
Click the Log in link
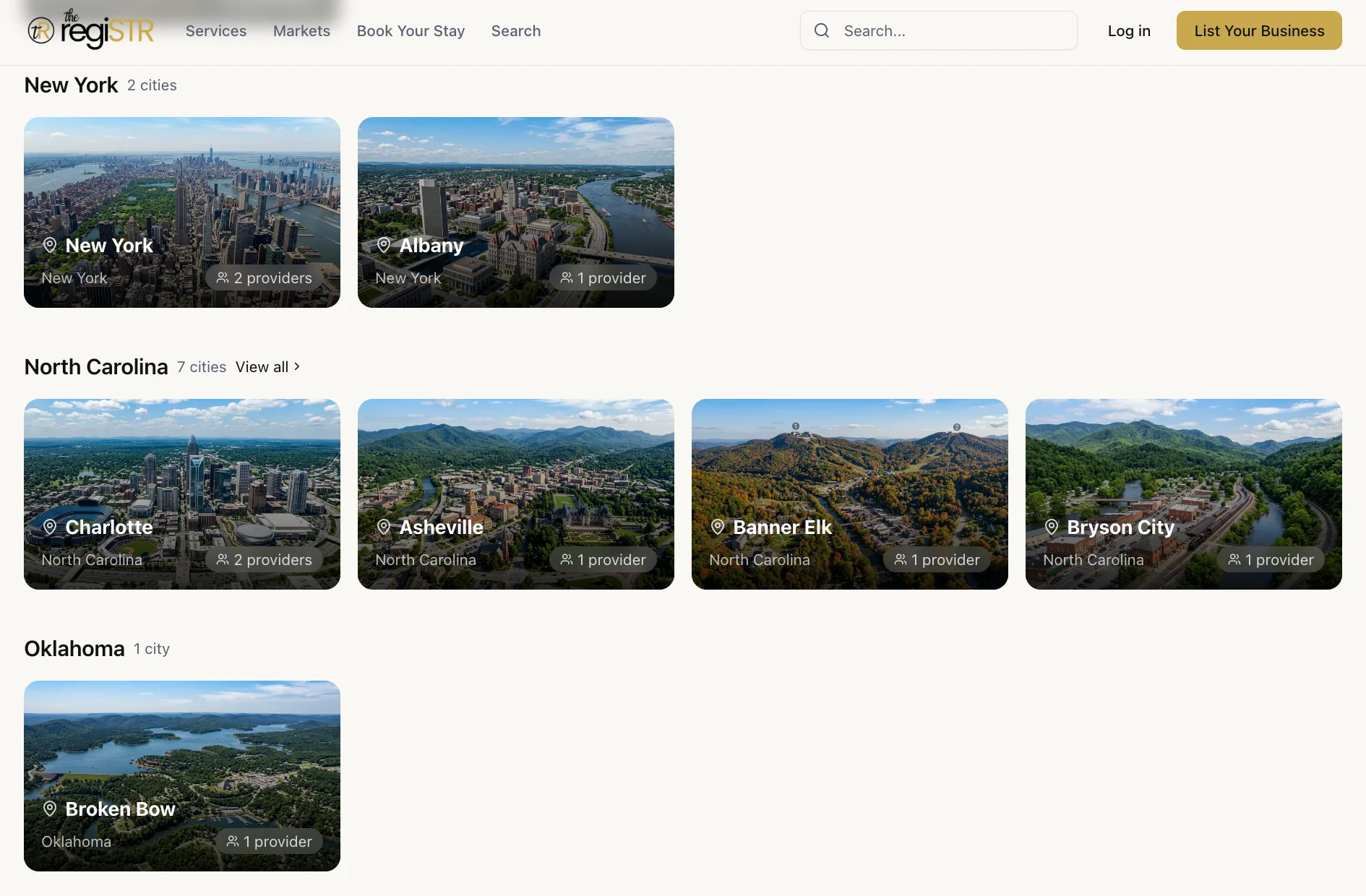pos(1129,30)
